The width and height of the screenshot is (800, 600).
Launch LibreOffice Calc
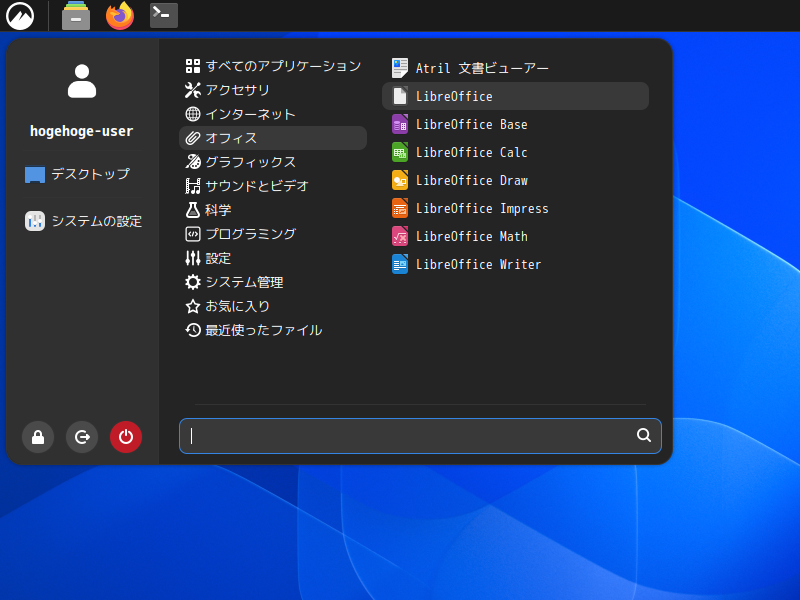(x=515, y=152)
